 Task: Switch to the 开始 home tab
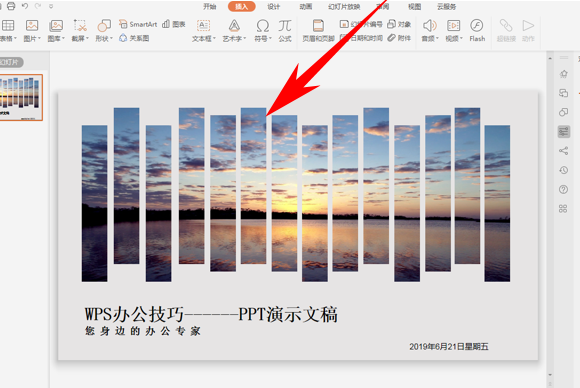tap(209, 6)
